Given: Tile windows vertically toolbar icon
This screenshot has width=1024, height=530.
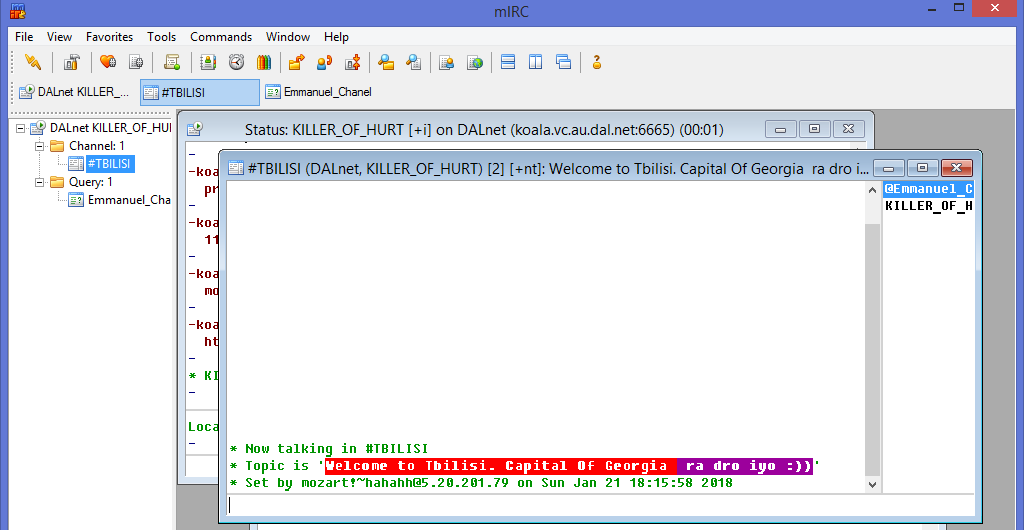Looking at the screenshot, I should coord(536,62).
